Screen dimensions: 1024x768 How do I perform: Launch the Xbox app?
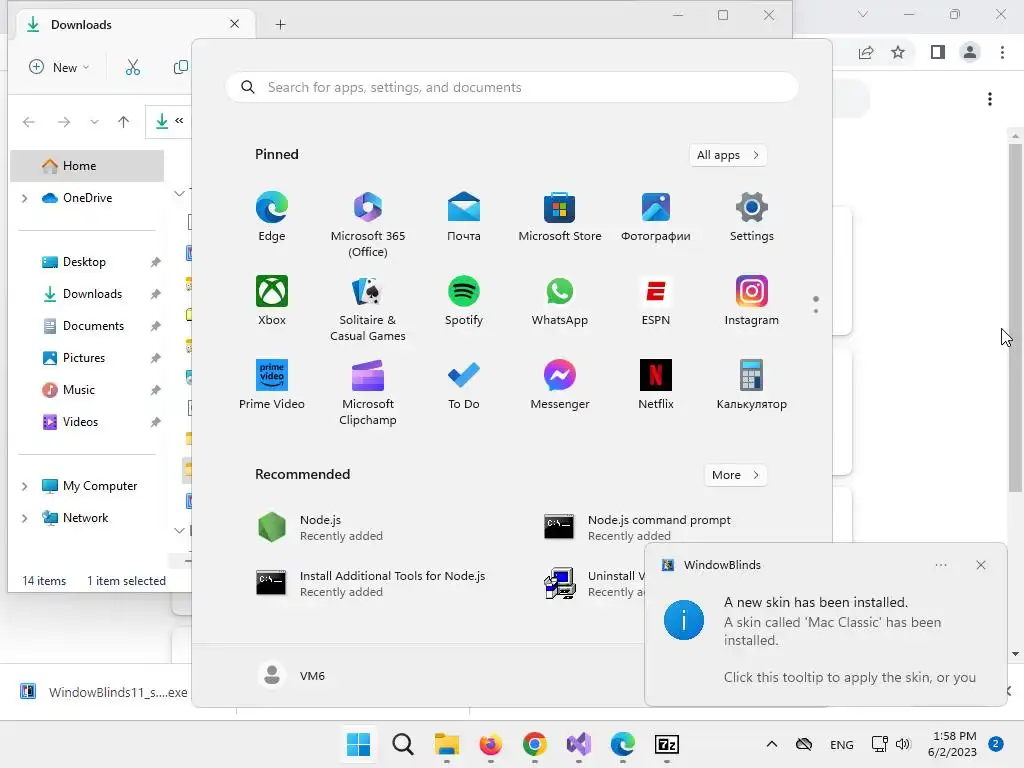click(x=272, y=301)
